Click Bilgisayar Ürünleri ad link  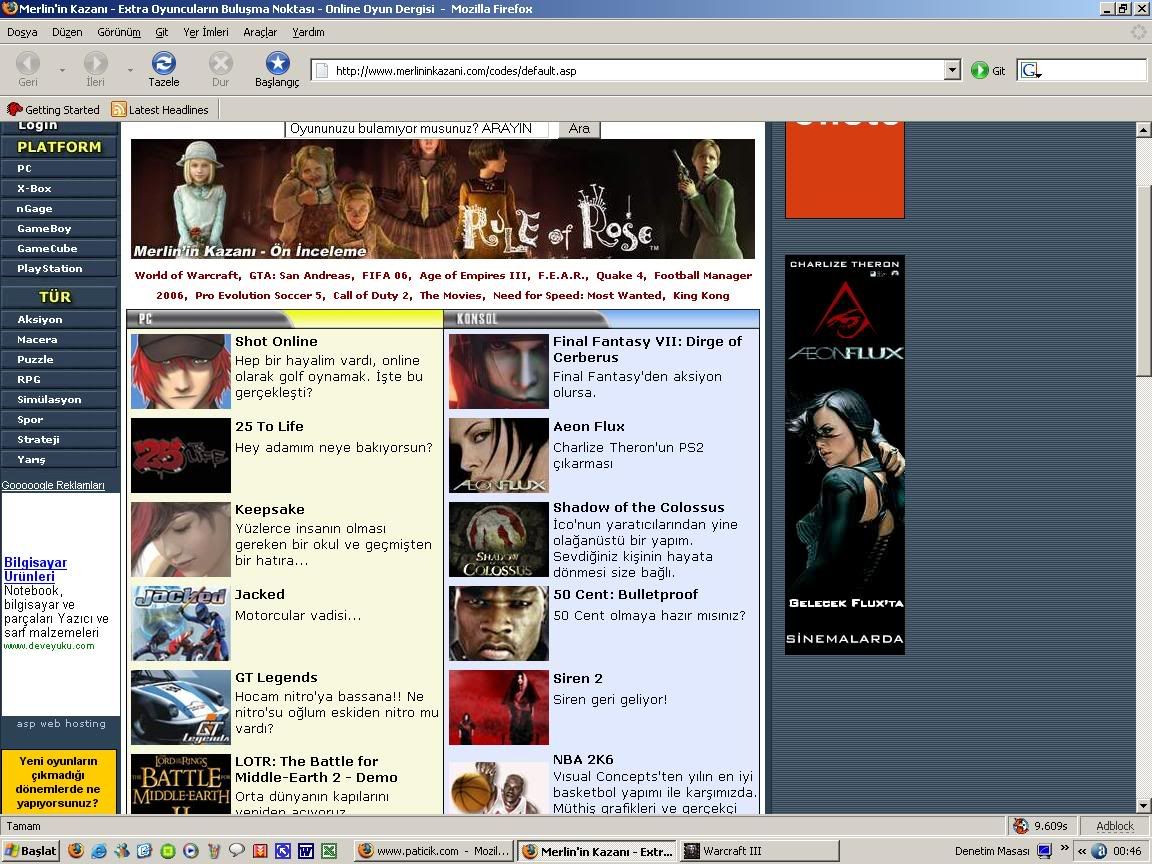35,569
